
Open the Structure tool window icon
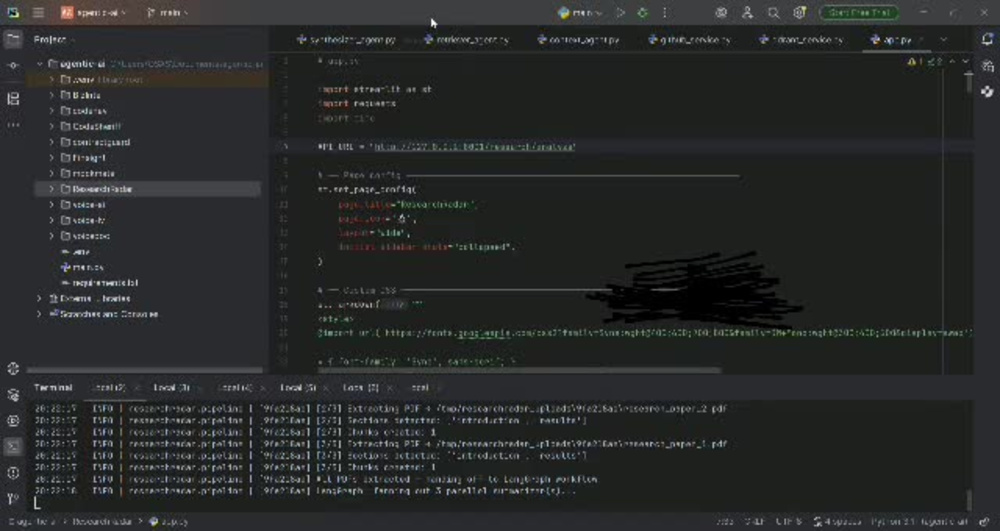pyautogui.click(x=13, y=99)
